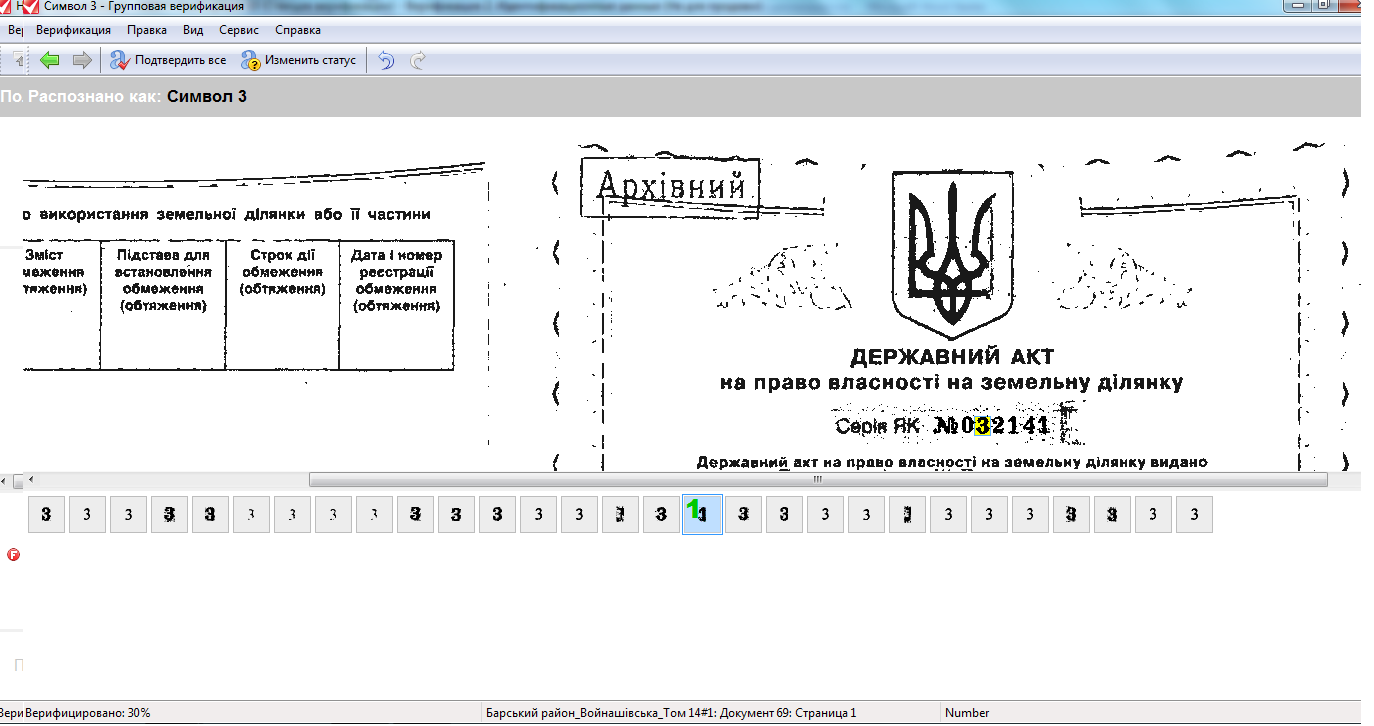Go forward with the gray right arrow
The height and width of the screenshot is (726, 1374).
tap(82, 60)
